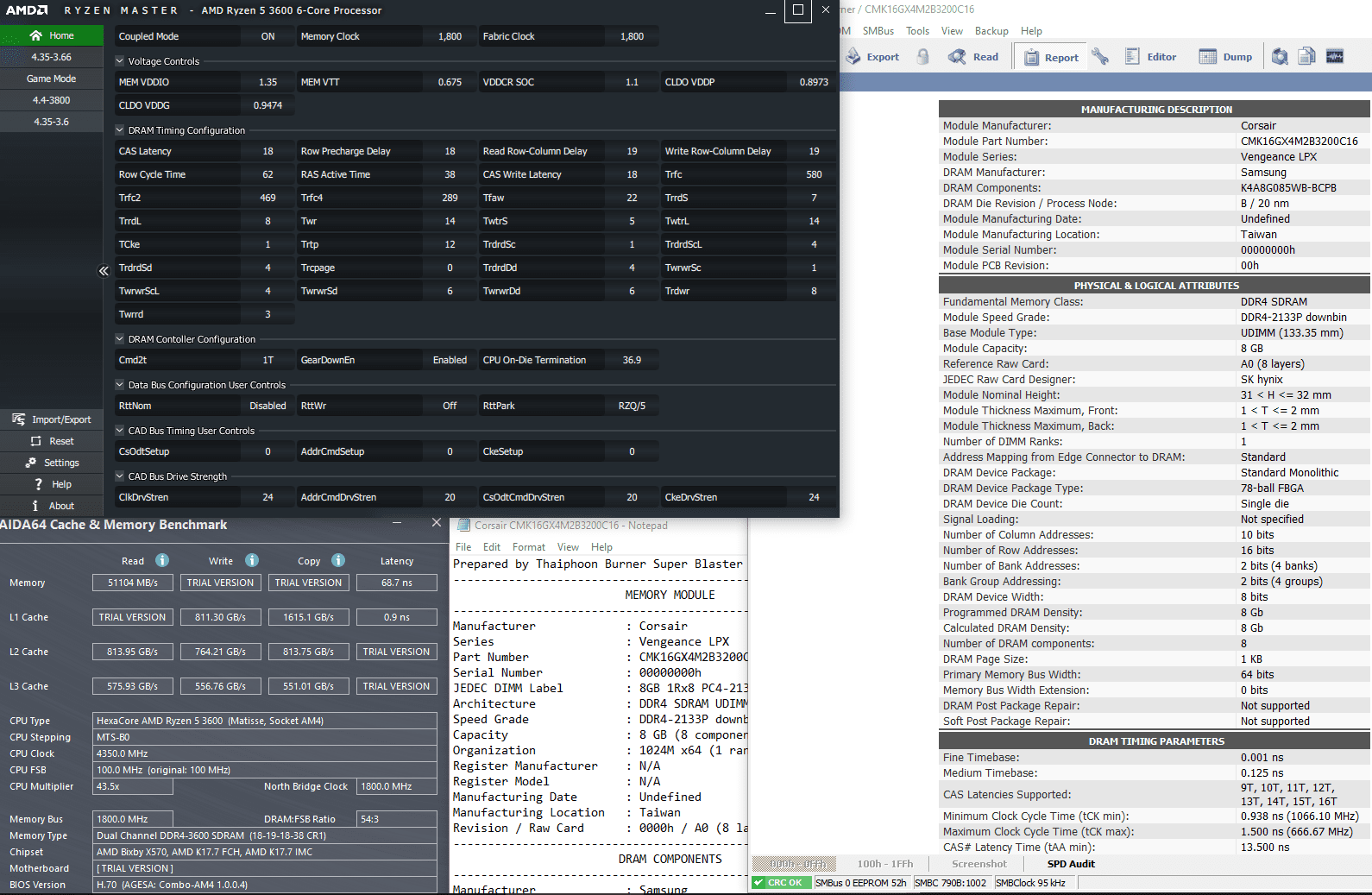Open View menu in Thaiphoon Burner
This screenshot has width=1372, height=895.
[952, 31]
